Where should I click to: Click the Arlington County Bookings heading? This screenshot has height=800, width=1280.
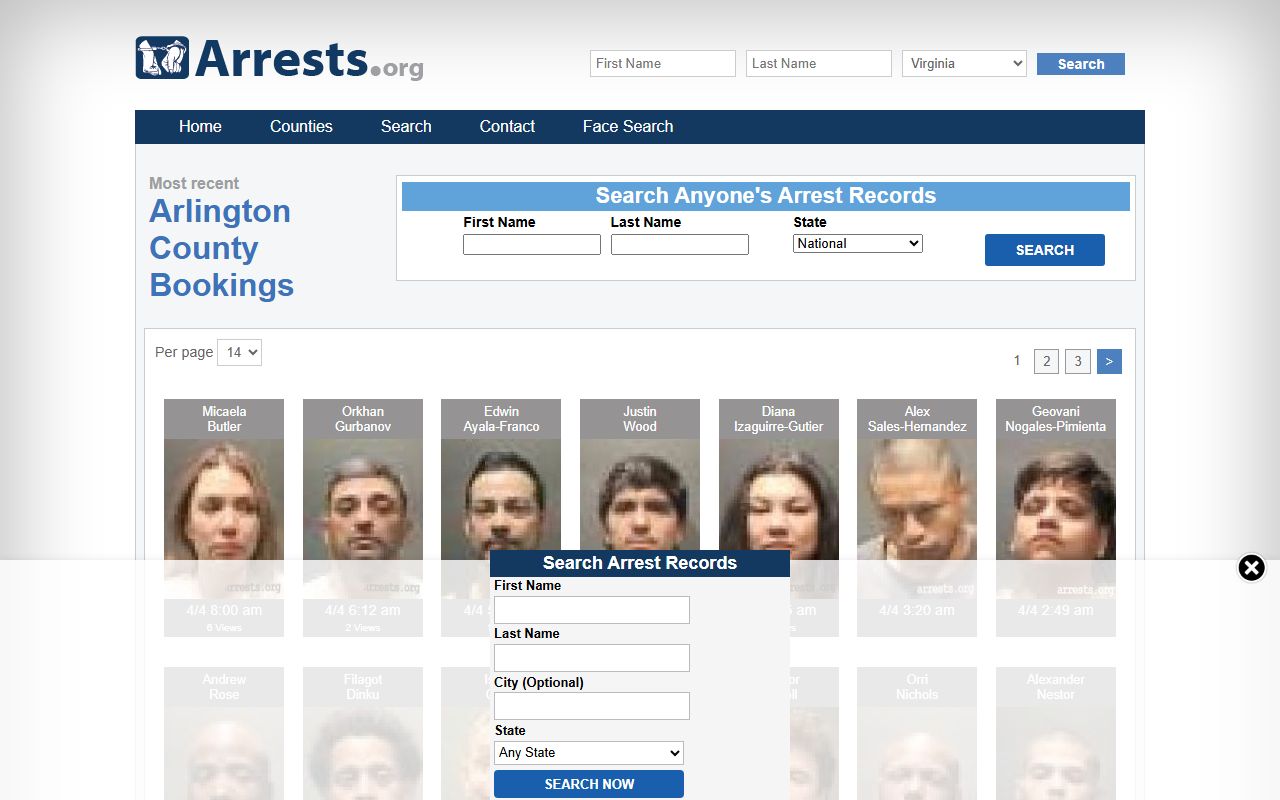click(221, 248)
